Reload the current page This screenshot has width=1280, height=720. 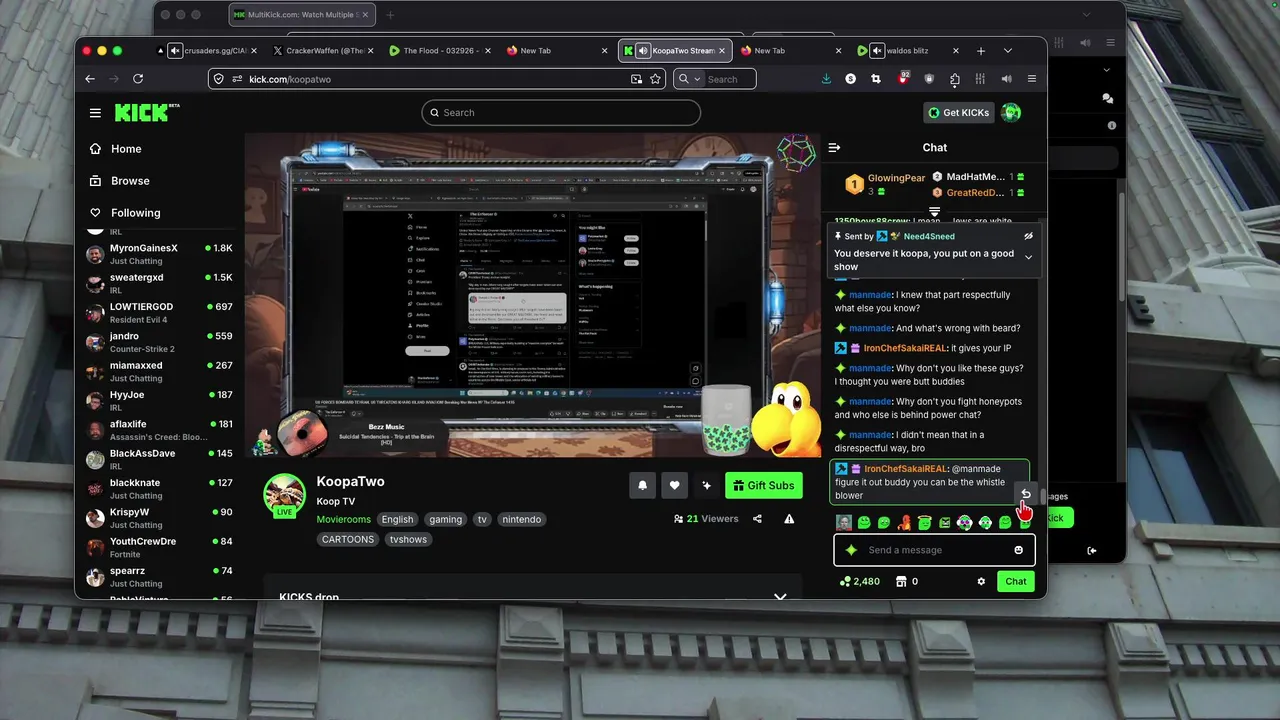138,79
